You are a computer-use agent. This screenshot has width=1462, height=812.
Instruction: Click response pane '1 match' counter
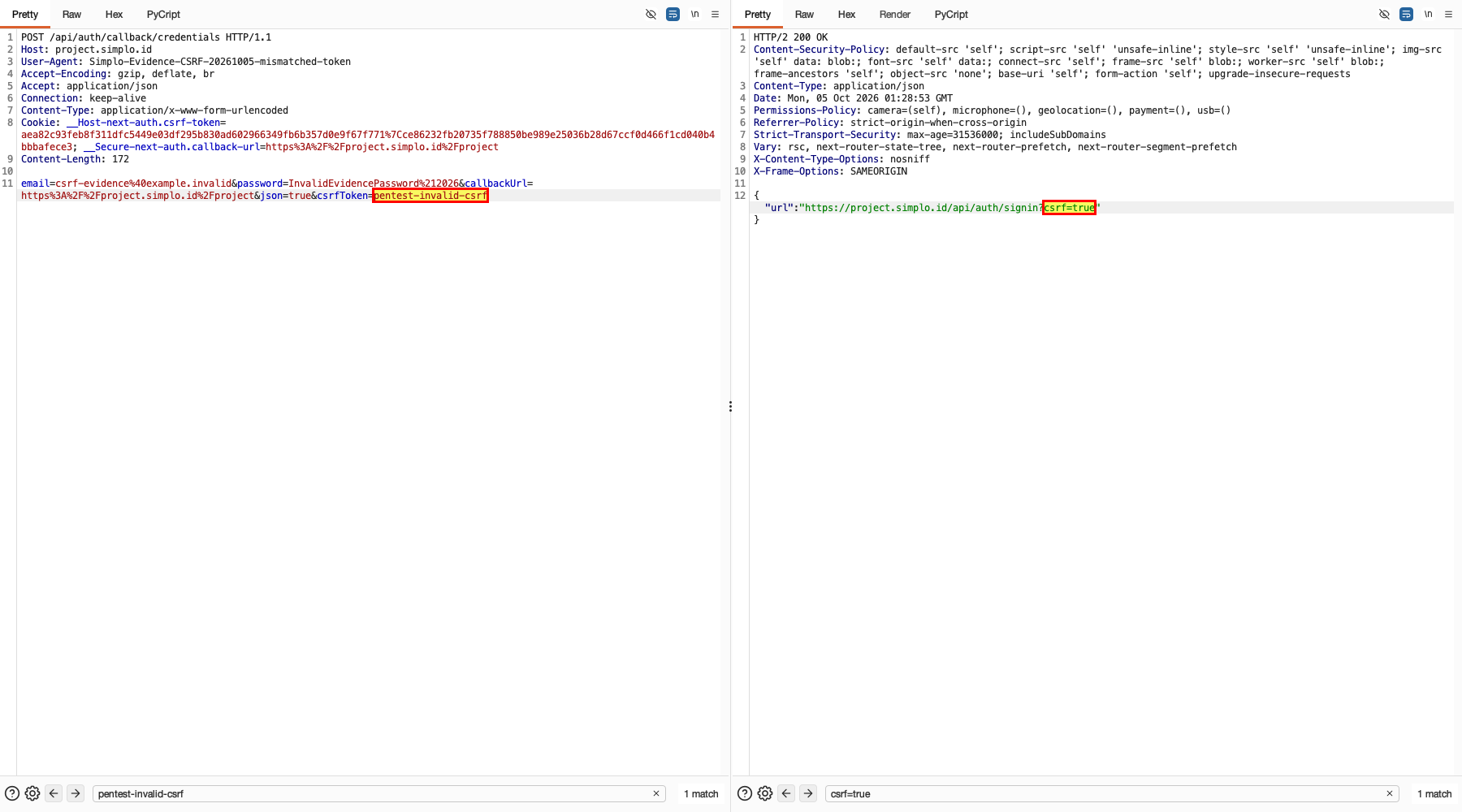(1434, 794)
